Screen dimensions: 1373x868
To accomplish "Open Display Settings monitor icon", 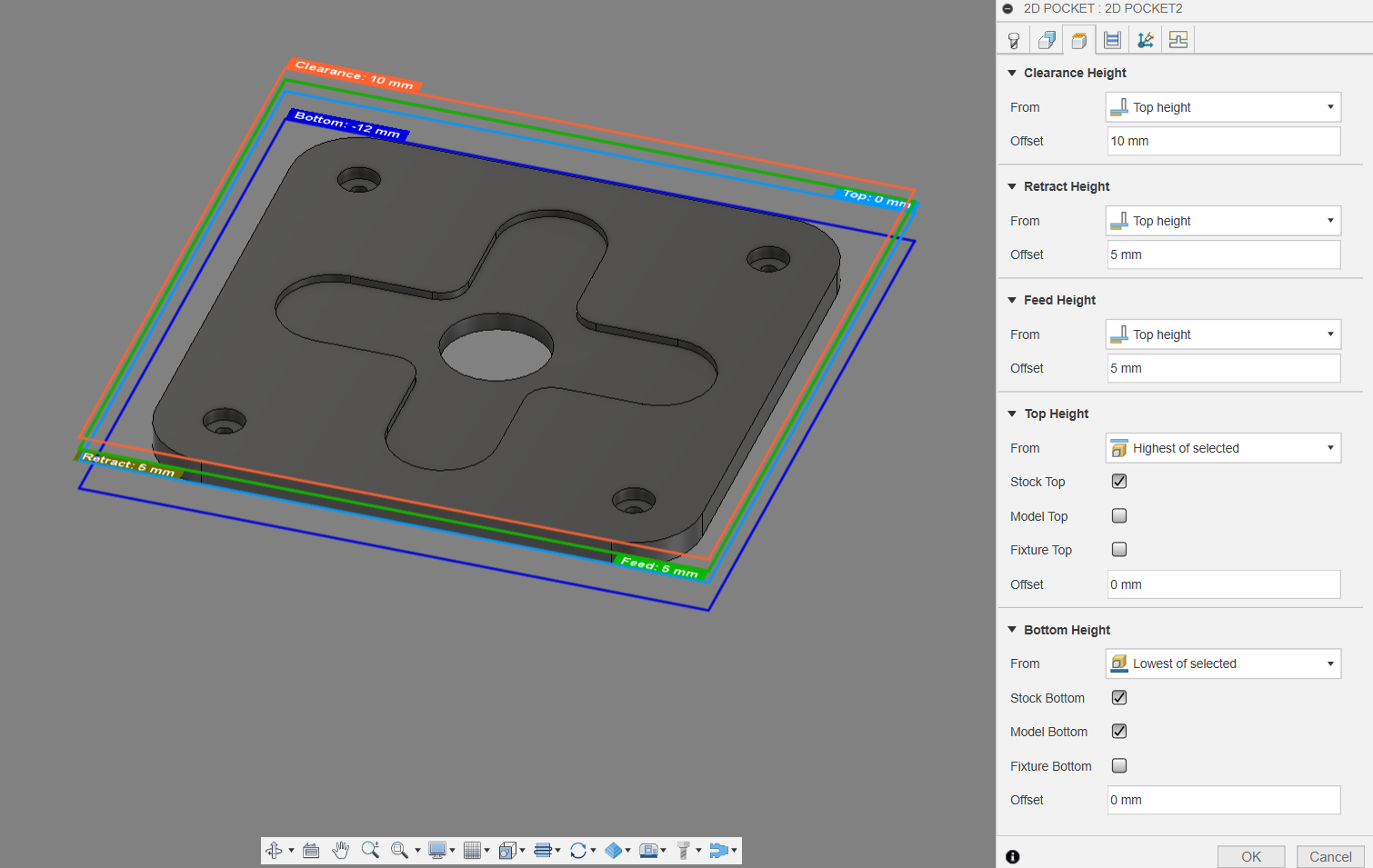I will point(437,851).
